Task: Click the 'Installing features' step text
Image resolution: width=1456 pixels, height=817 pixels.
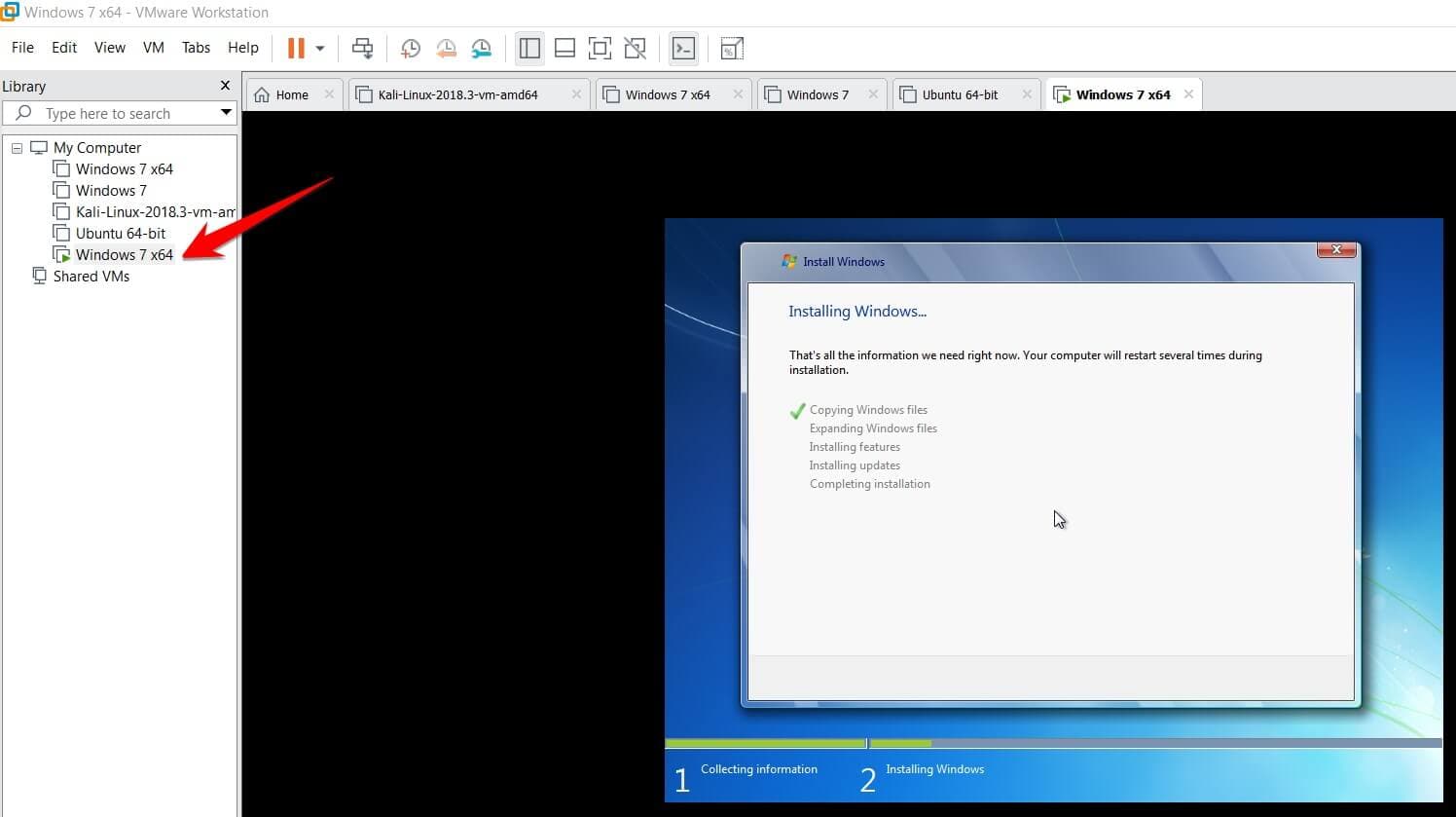Action: [x=855, y=447]
